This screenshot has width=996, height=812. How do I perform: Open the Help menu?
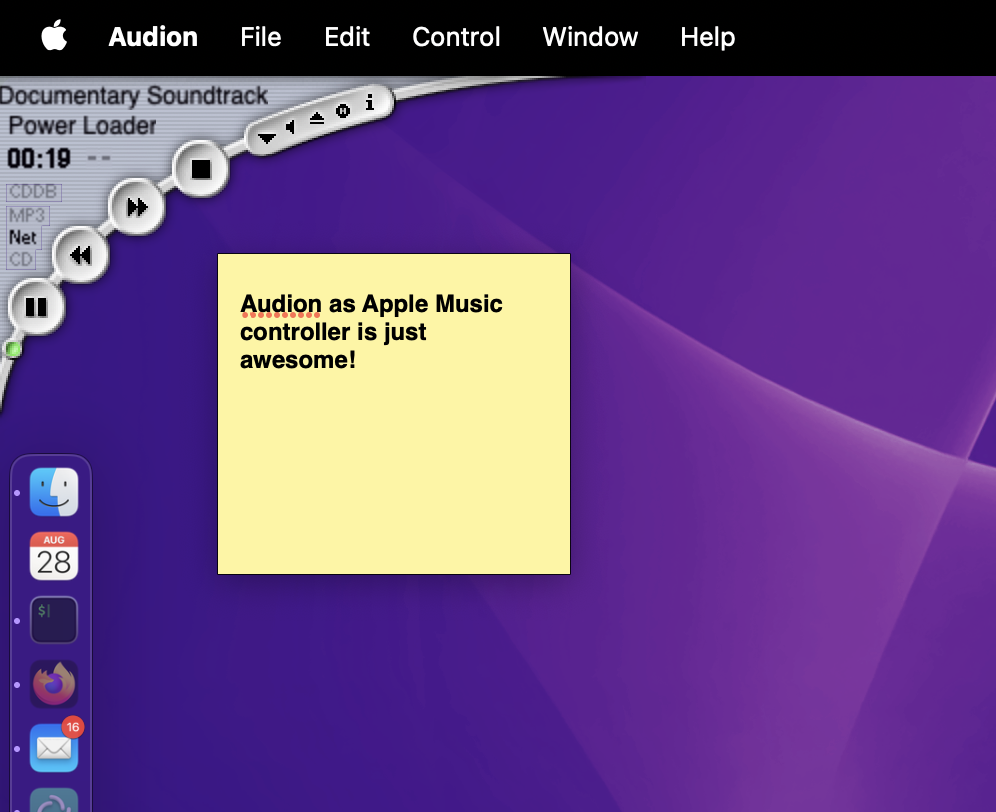click(708, 37)
